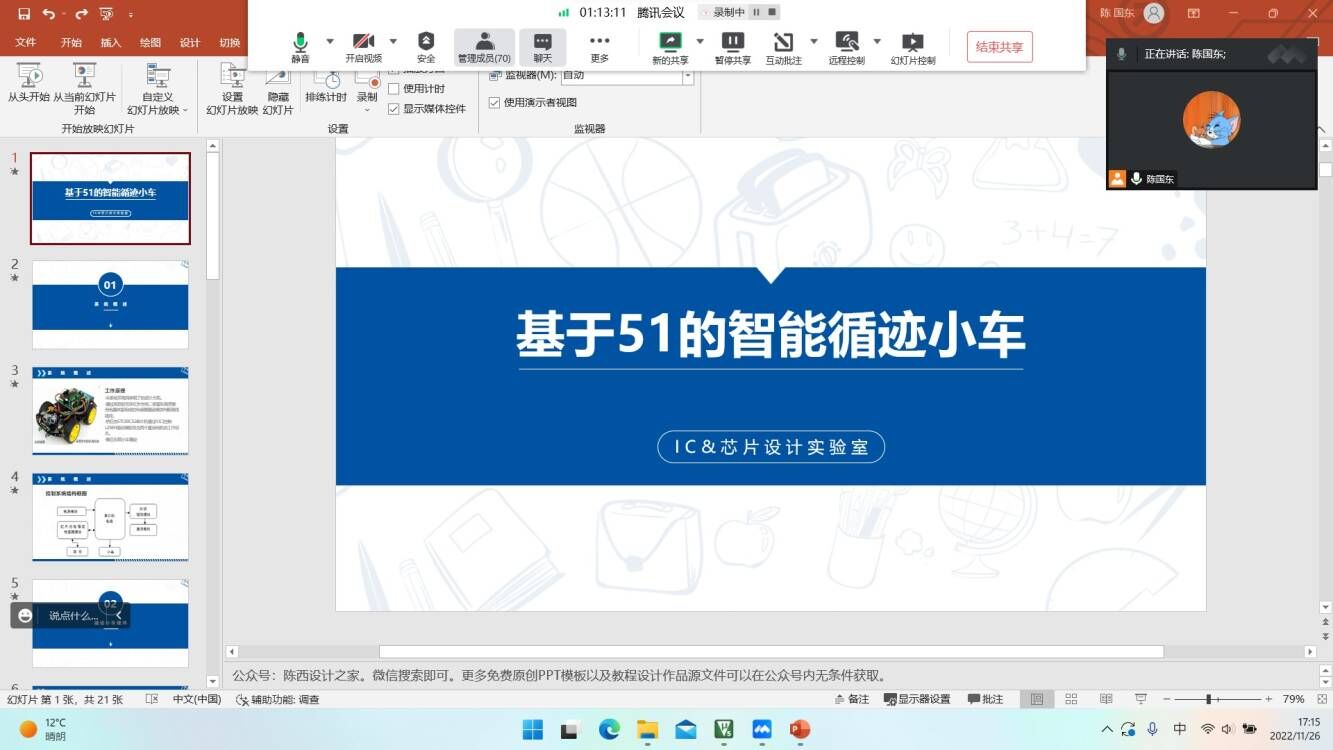Expand the arrow next to 新的共享
This screenshot has height=750, width=1333.
(x=700, y=41)
